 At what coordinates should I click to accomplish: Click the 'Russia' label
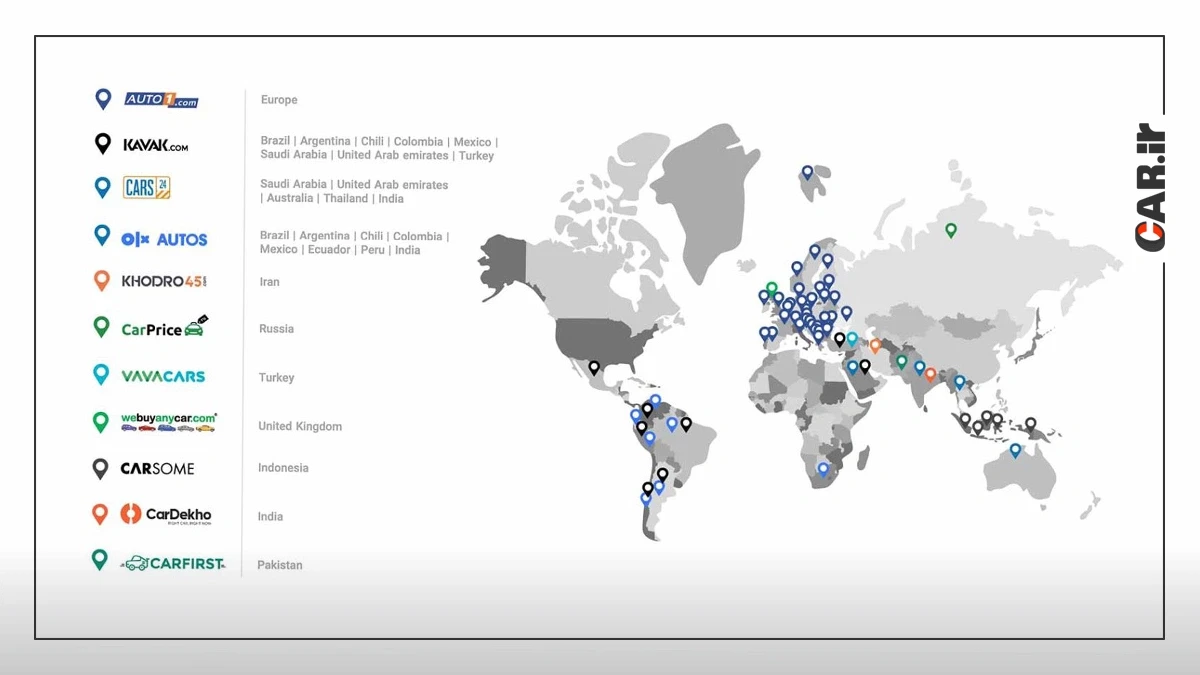click(277, 329)
